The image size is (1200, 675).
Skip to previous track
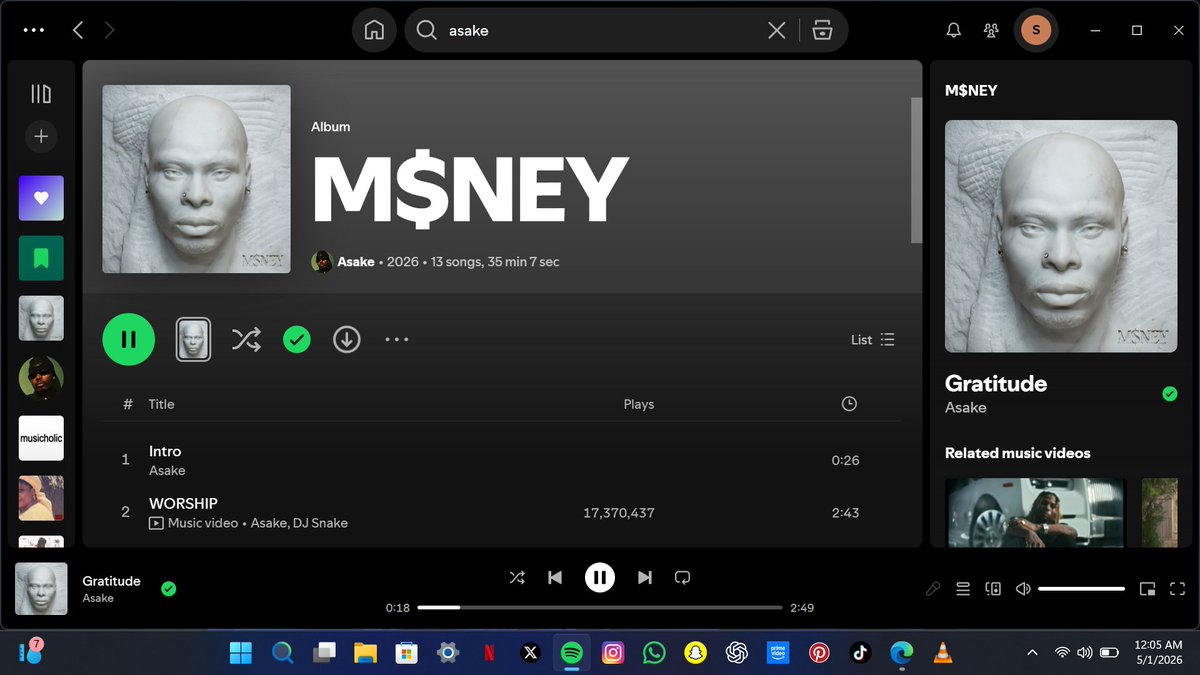click(x=555, y=577)
